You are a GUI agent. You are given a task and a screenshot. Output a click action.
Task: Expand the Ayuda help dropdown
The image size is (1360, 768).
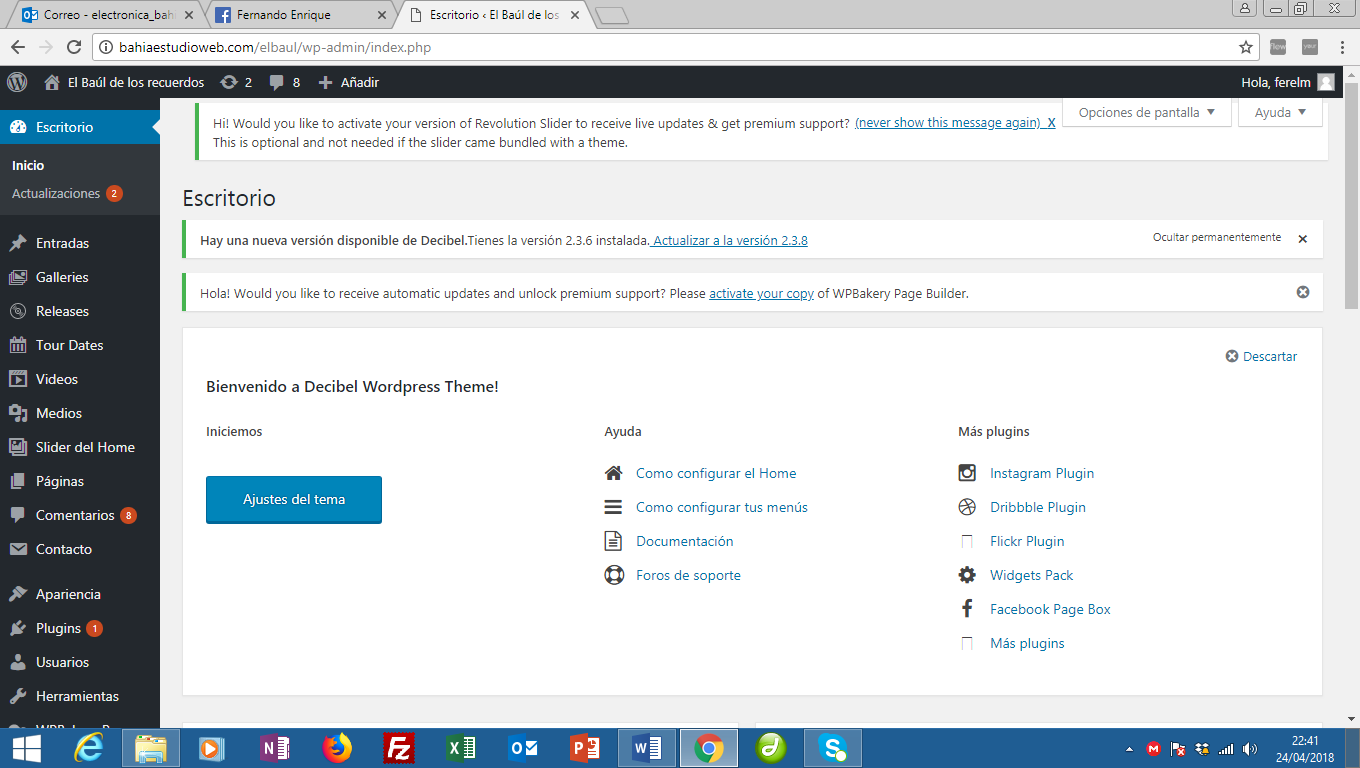(x=1281, y=113)
